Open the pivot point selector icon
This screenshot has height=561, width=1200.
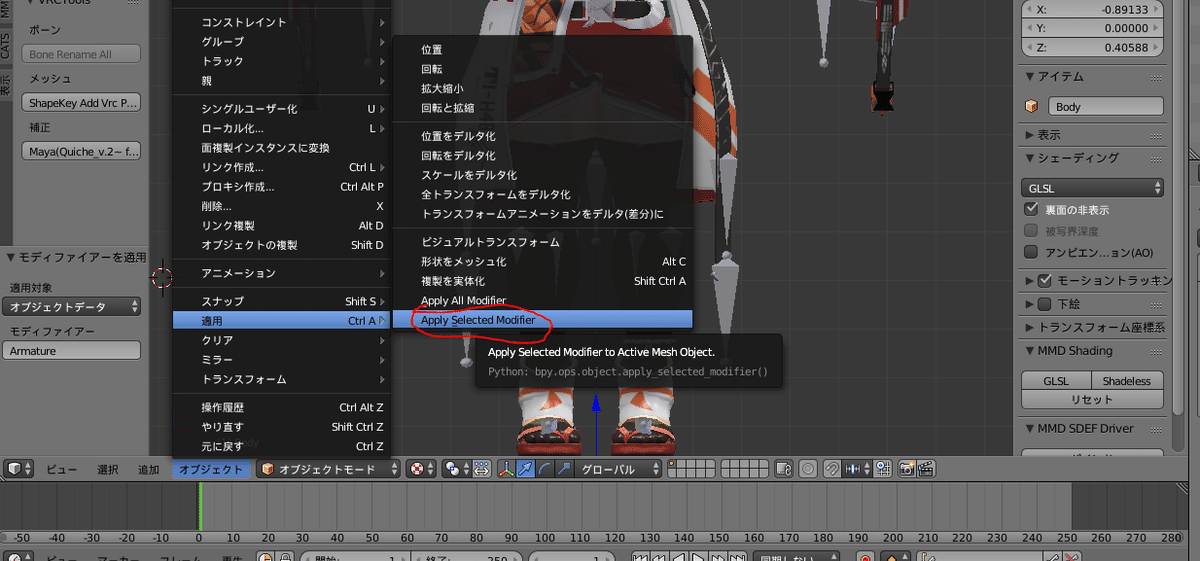[x=457, y=469]
